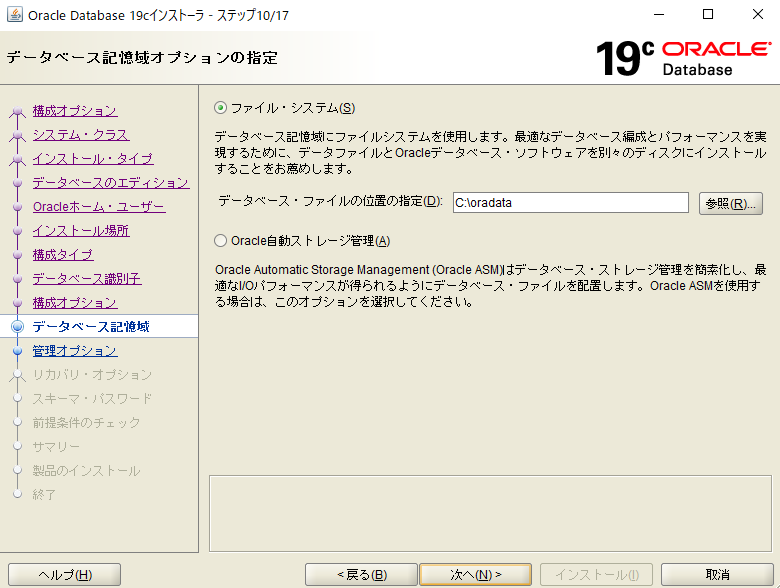
Task: Click the Java installer icon in title bar
Action: point(14,15)
